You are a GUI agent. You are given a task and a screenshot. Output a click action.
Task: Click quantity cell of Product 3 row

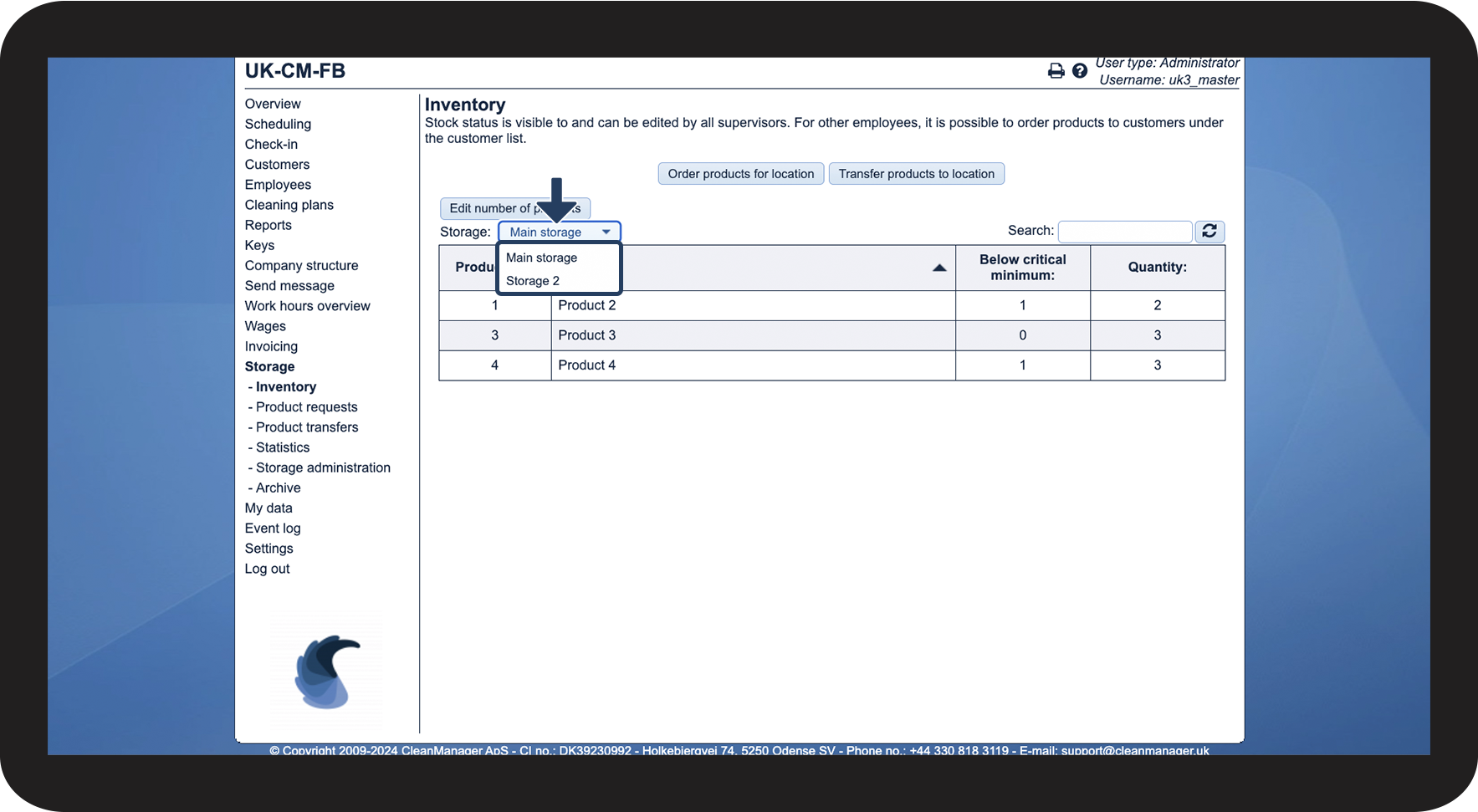coord(1158,335)
